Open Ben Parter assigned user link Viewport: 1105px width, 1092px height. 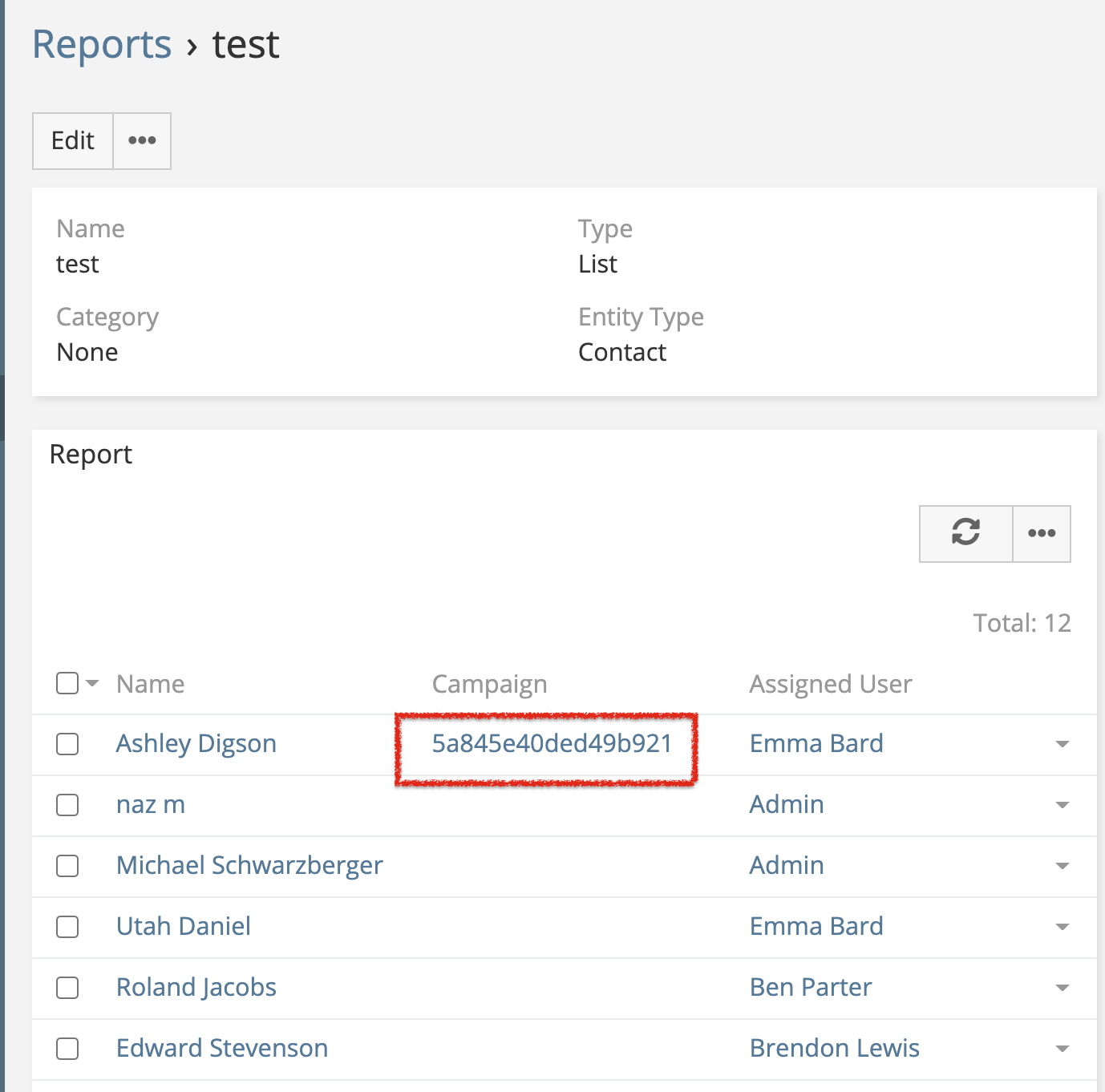pyautogui.click(x=810, y=988)
